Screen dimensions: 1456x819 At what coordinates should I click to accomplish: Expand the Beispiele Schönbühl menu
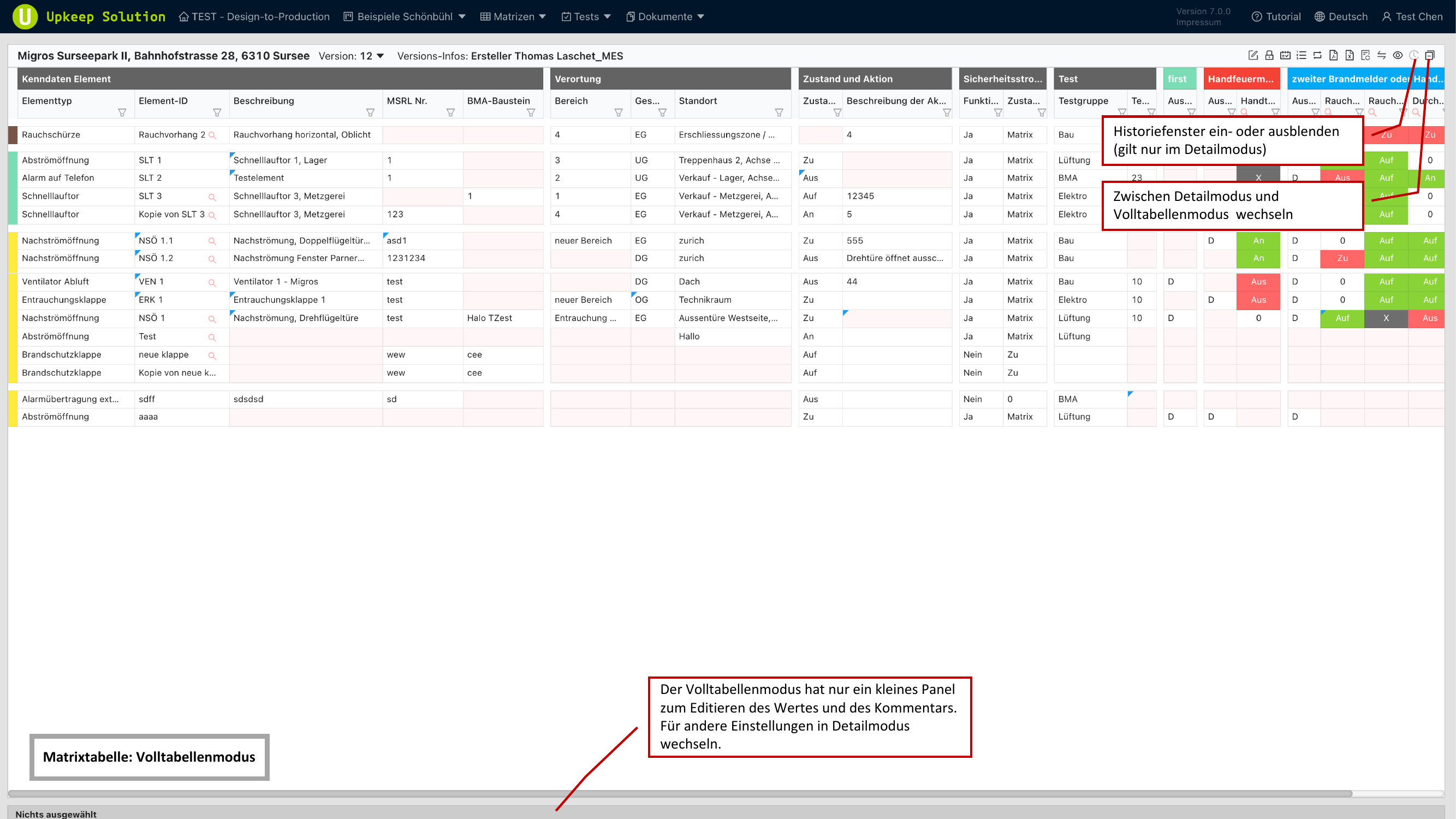tap(405, 16)
